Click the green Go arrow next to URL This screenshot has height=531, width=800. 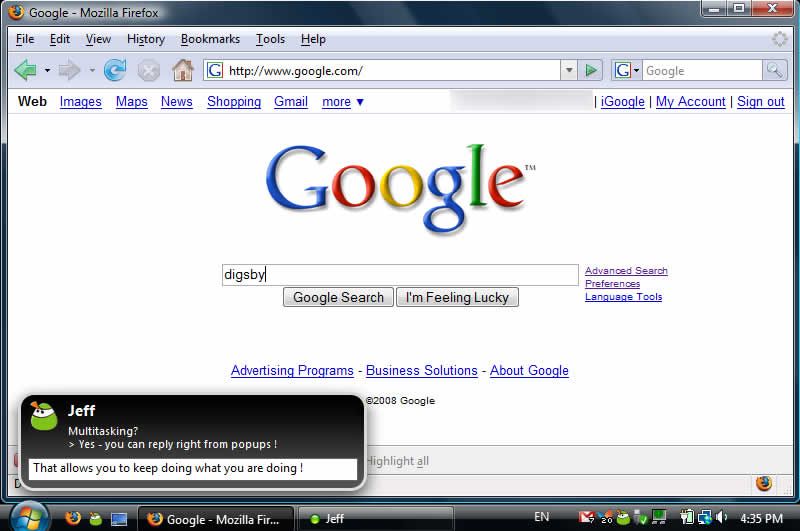591,70
